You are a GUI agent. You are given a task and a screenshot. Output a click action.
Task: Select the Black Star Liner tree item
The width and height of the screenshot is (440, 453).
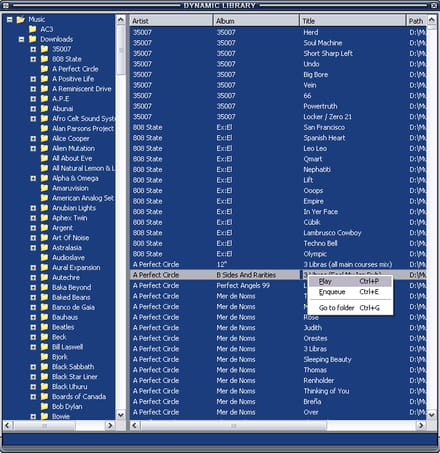point(75,377)
